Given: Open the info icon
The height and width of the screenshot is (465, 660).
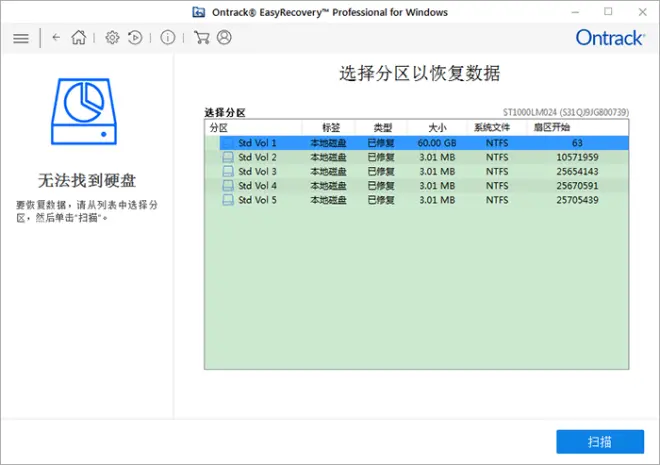Looking at the screenshot, I should tap(168, 37).
